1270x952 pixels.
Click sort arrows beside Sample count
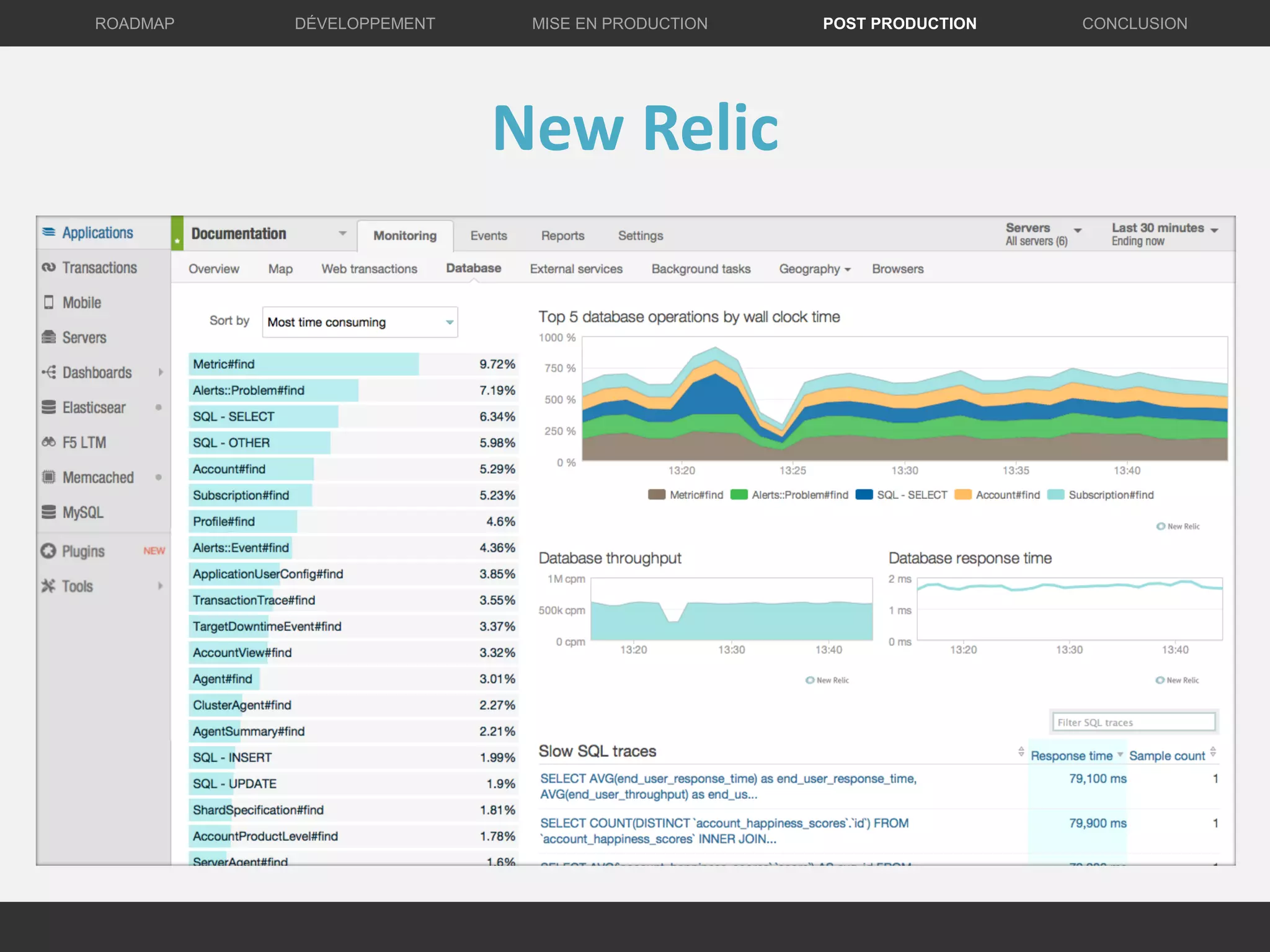tap(1213, 752)
